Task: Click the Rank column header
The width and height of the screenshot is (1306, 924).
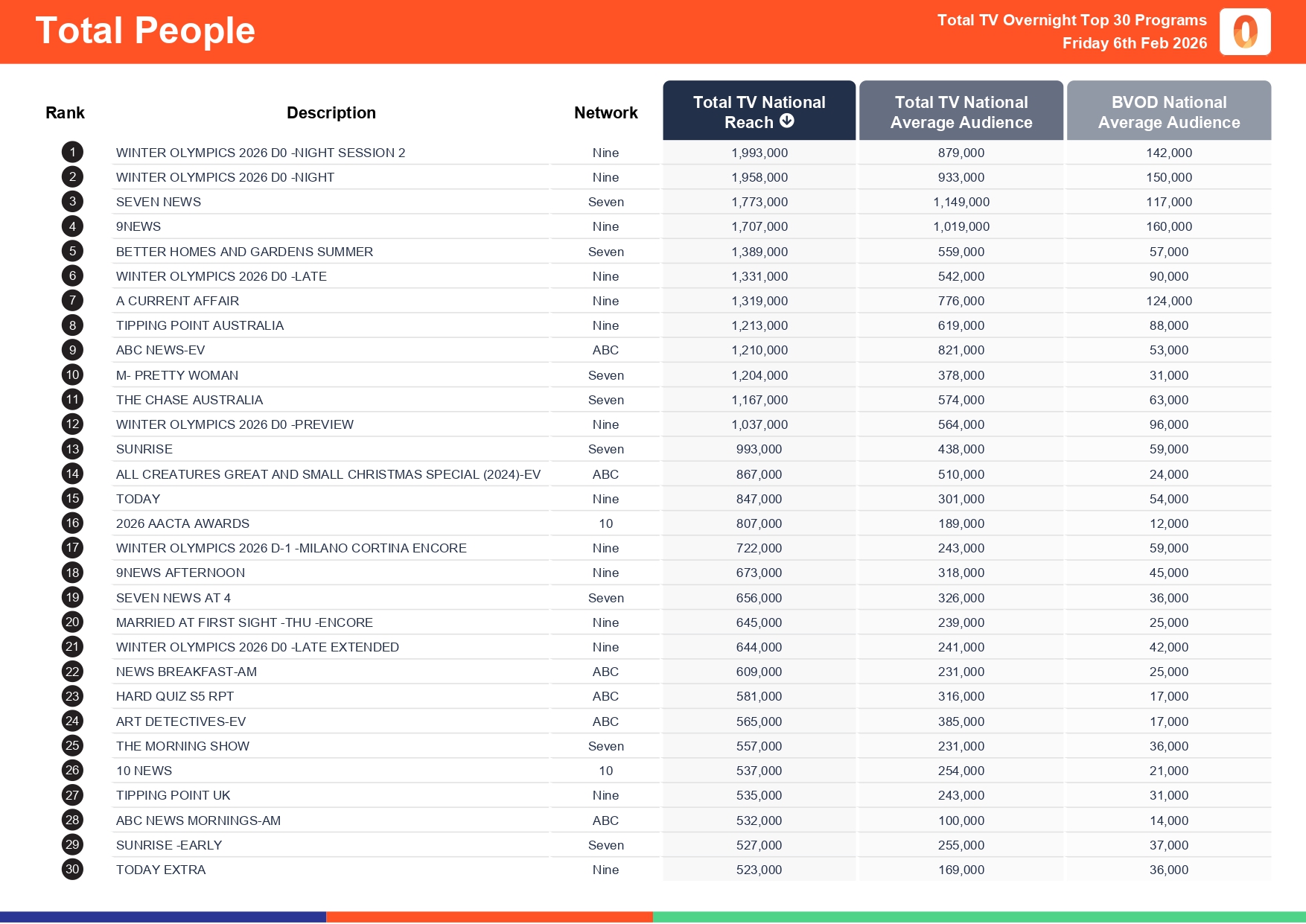Action: pyautogui.click(x=65, y=112)
